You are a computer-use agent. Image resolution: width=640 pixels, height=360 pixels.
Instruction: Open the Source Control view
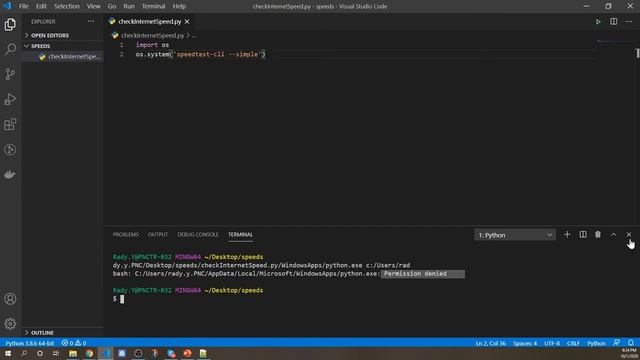pos(10,74)
